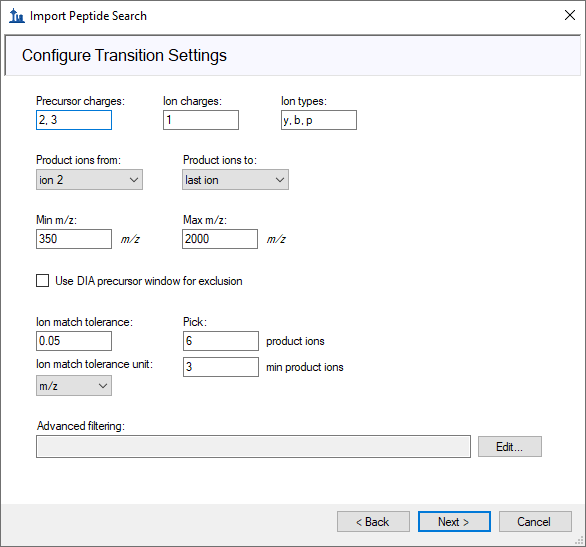
Task: Click the Ion match tolerance field
Action: coord(74,341)
